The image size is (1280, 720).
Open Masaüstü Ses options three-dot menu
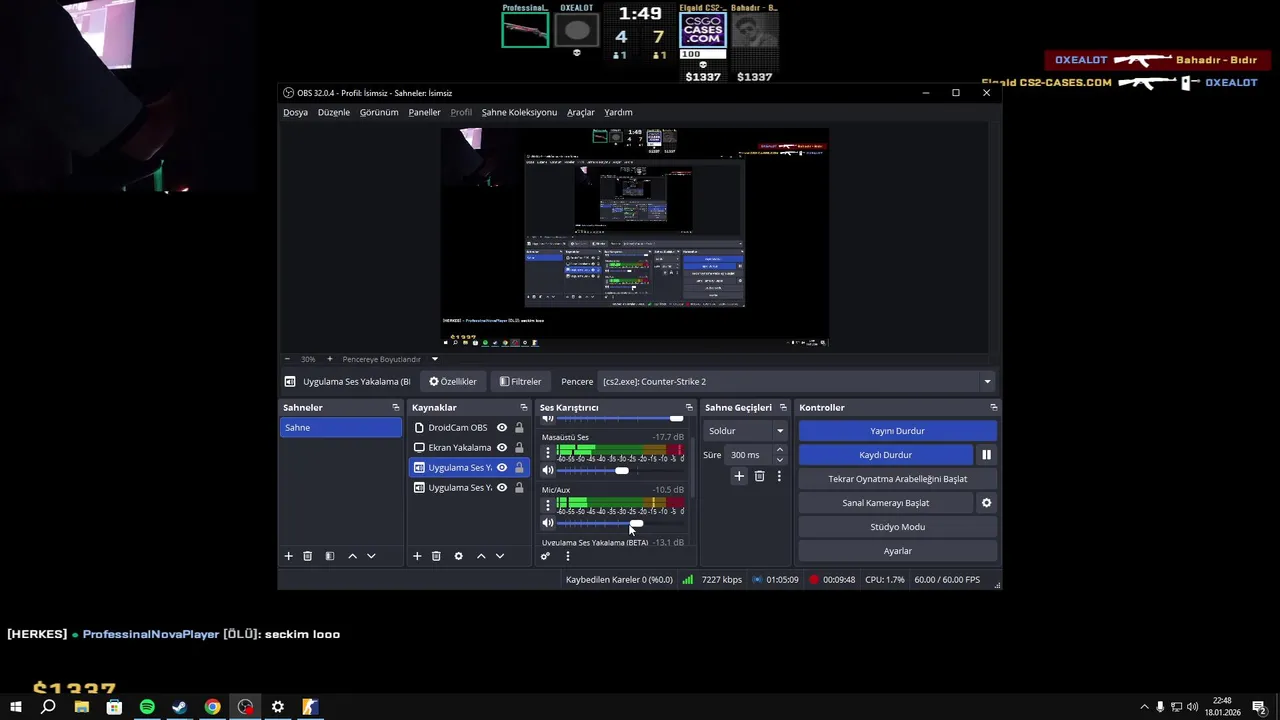pos(547,453)
